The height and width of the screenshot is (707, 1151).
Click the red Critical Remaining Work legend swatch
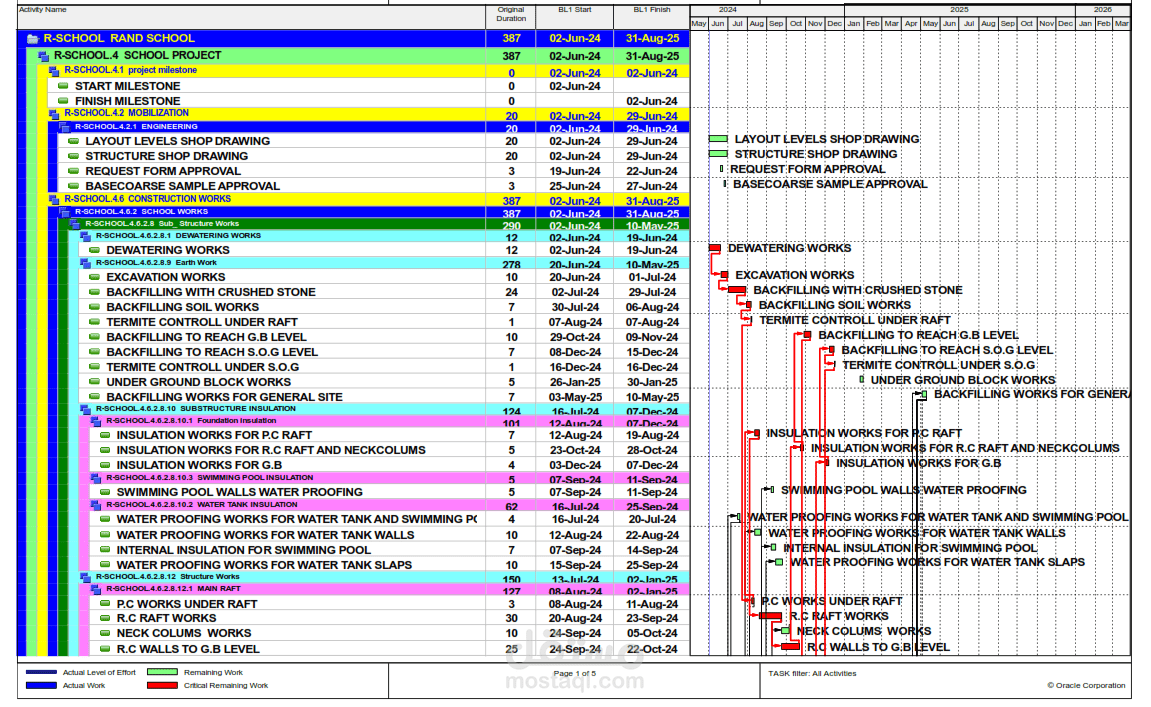(162, 686)
